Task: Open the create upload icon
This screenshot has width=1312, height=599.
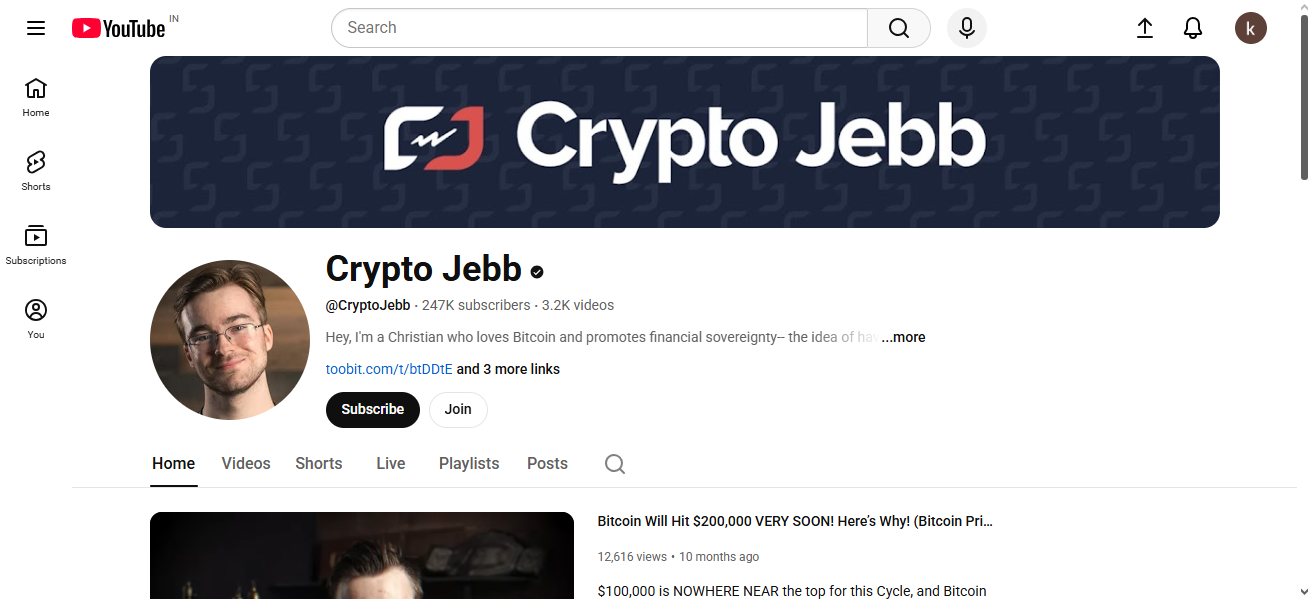Action: [x=1145, y=28]
